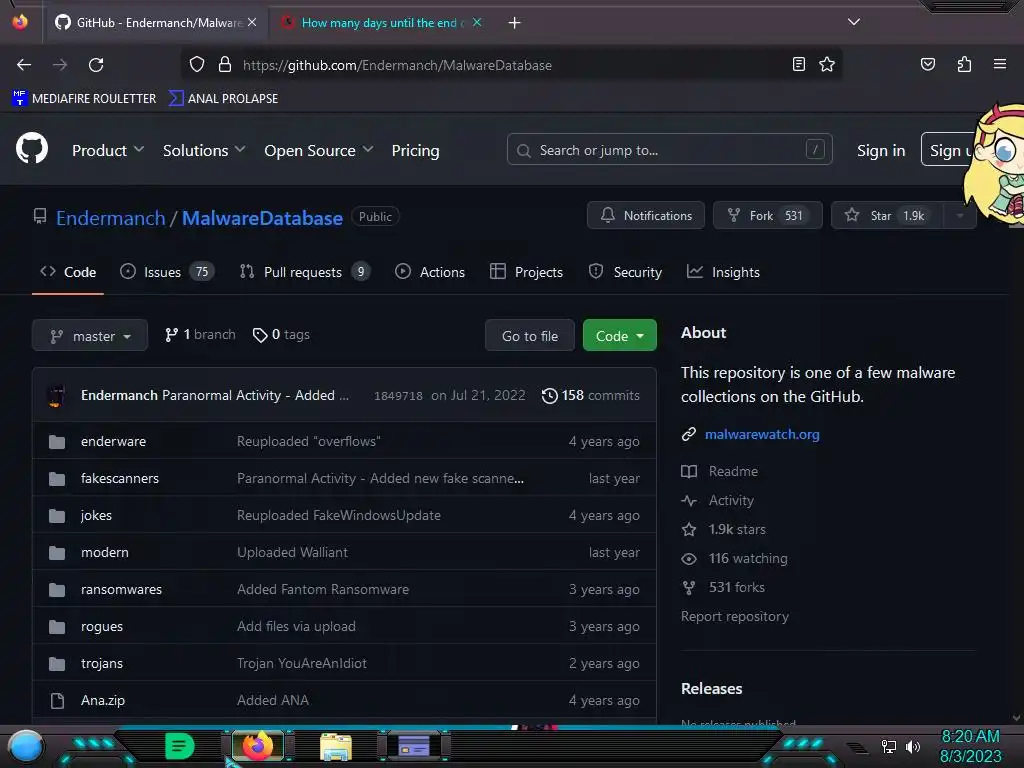
Task: Open the Insights tab
Action: 724,272
